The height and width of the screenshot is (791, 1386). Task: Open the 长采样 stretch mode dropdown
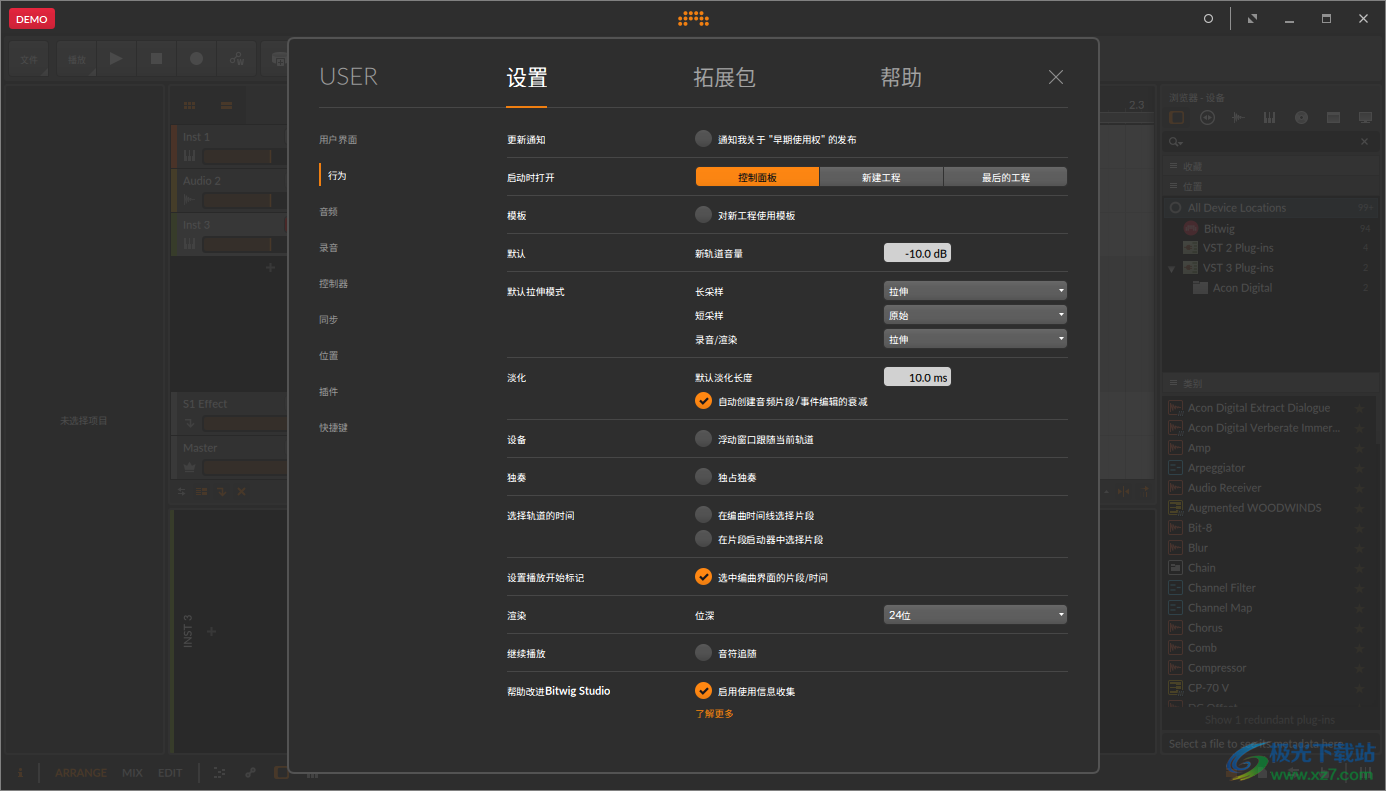(x=974, y=290)
